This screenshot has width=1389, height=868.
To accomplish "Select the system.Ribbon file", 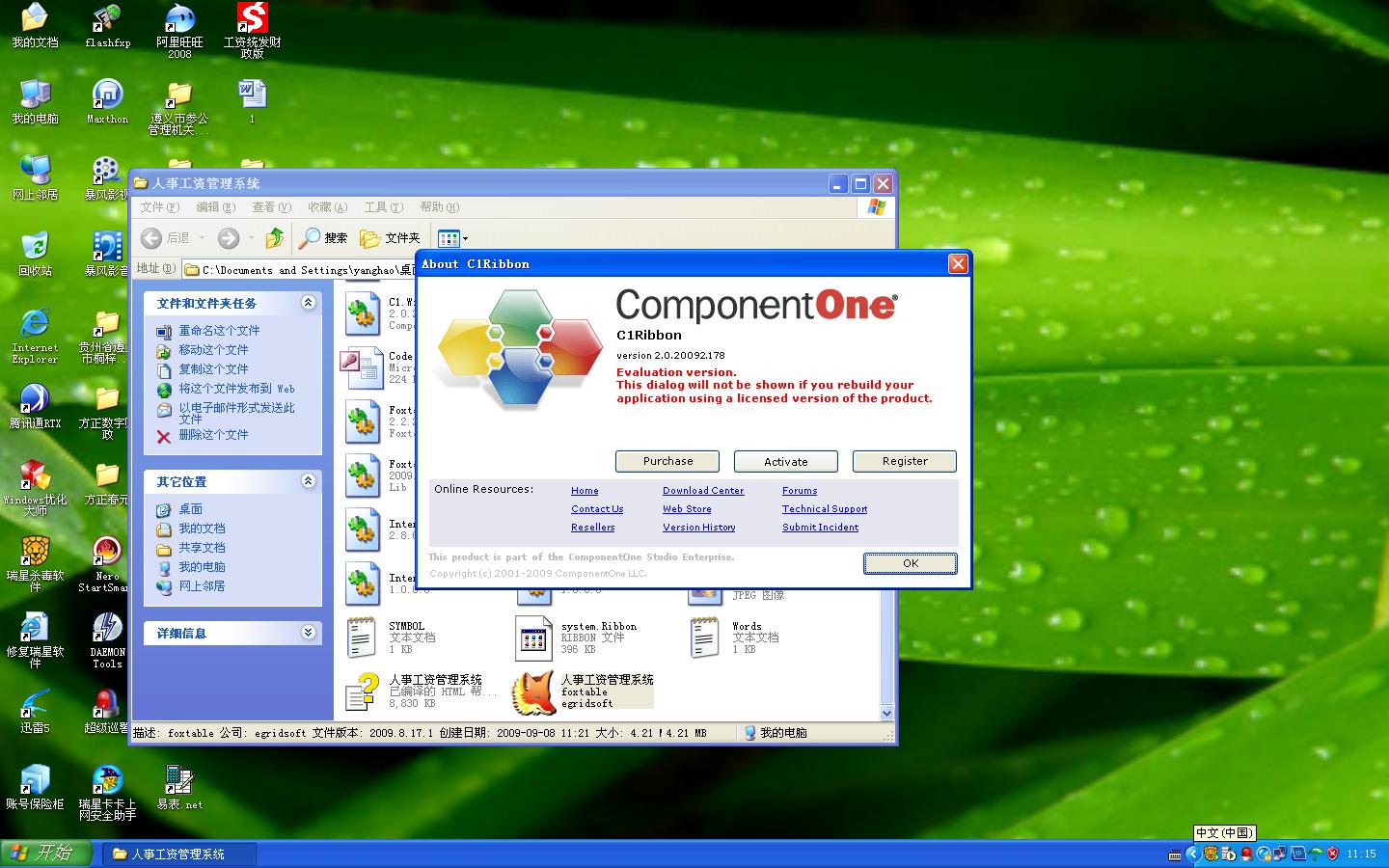I will tap(577, 637).
